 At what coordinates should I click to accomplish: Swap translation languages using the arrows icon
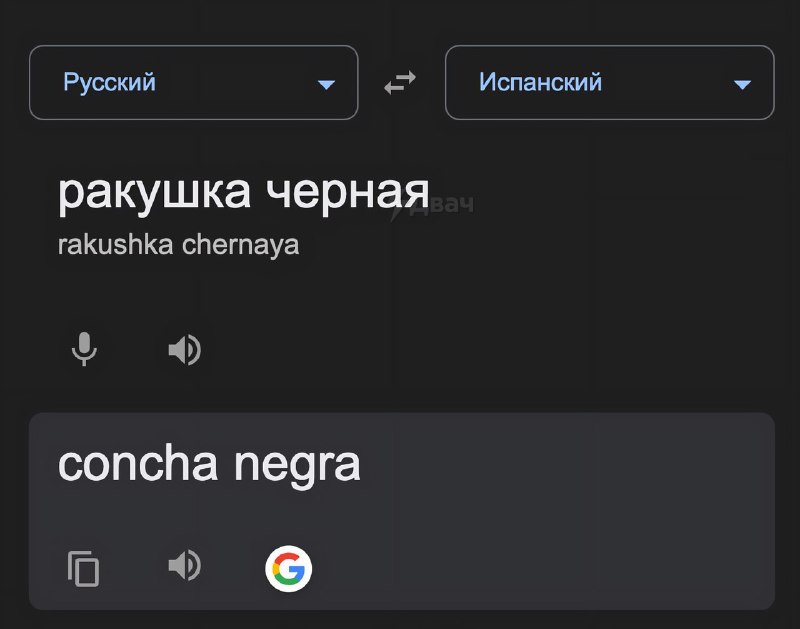click(x=399, y=83)
